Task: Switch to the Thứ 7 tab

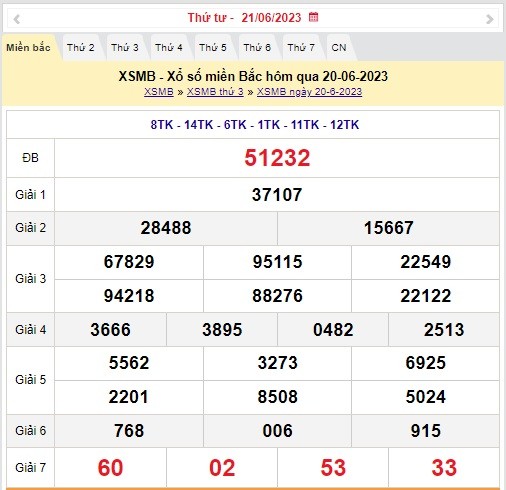Action: coord(301,47)
